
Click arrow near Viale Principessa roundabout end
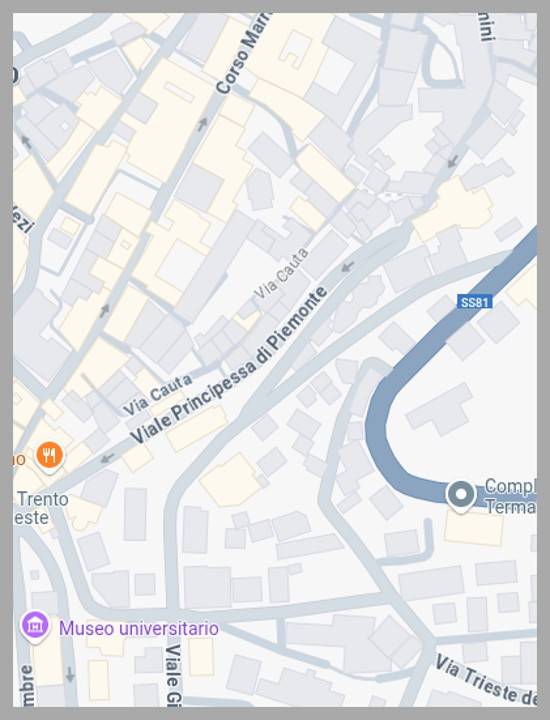[x=348, y=266]
